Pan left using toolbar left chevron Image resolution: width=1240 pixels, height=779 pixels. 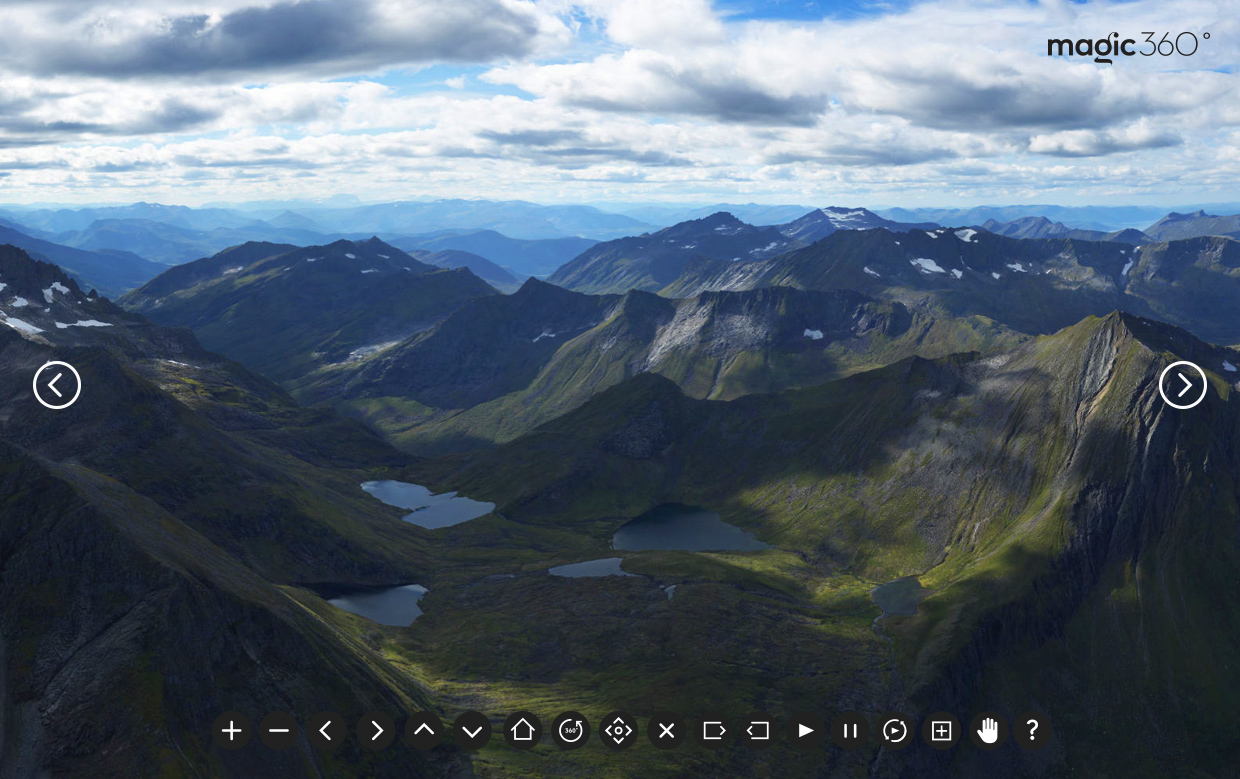(326, 731)
